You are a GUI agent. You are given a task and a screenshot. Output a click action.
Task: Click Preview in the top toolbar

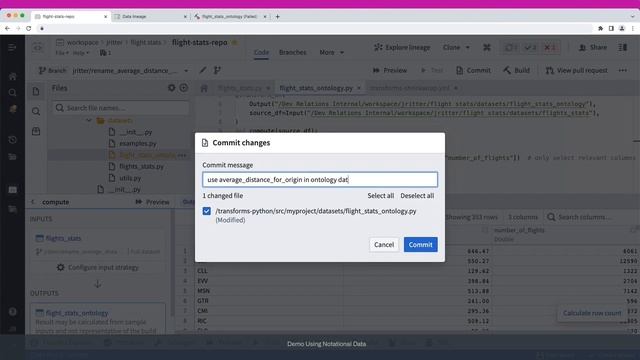(390, 70)
